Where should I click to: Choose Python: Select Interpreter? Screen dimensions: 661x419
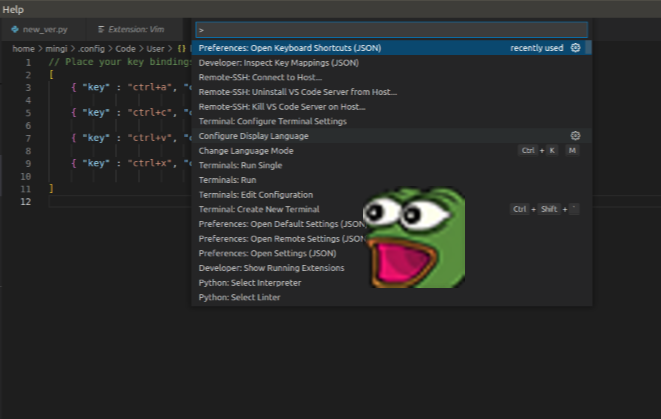pos(392,283)
